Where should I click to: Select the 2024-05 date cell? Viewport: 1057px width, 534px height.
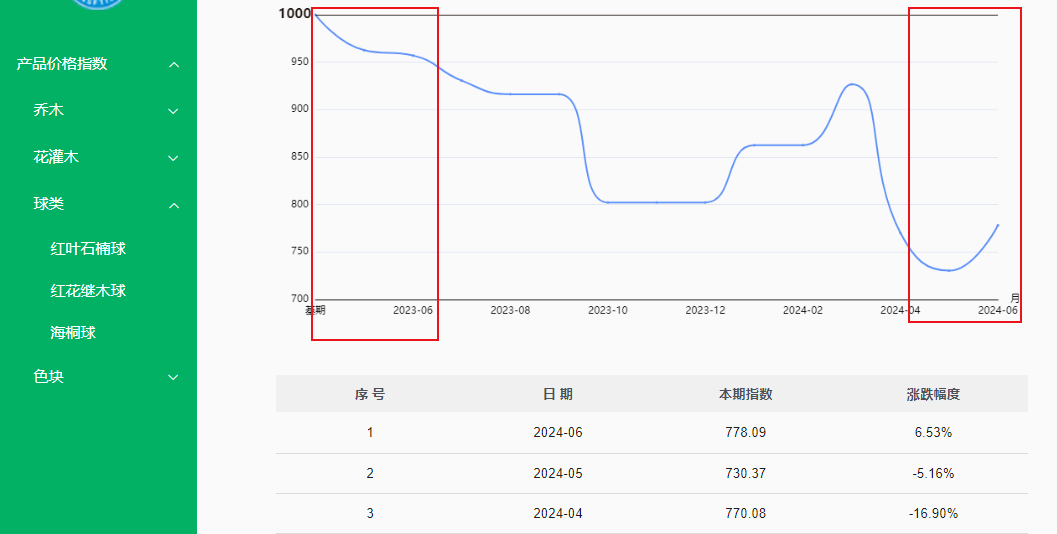[x=558, y=474]
